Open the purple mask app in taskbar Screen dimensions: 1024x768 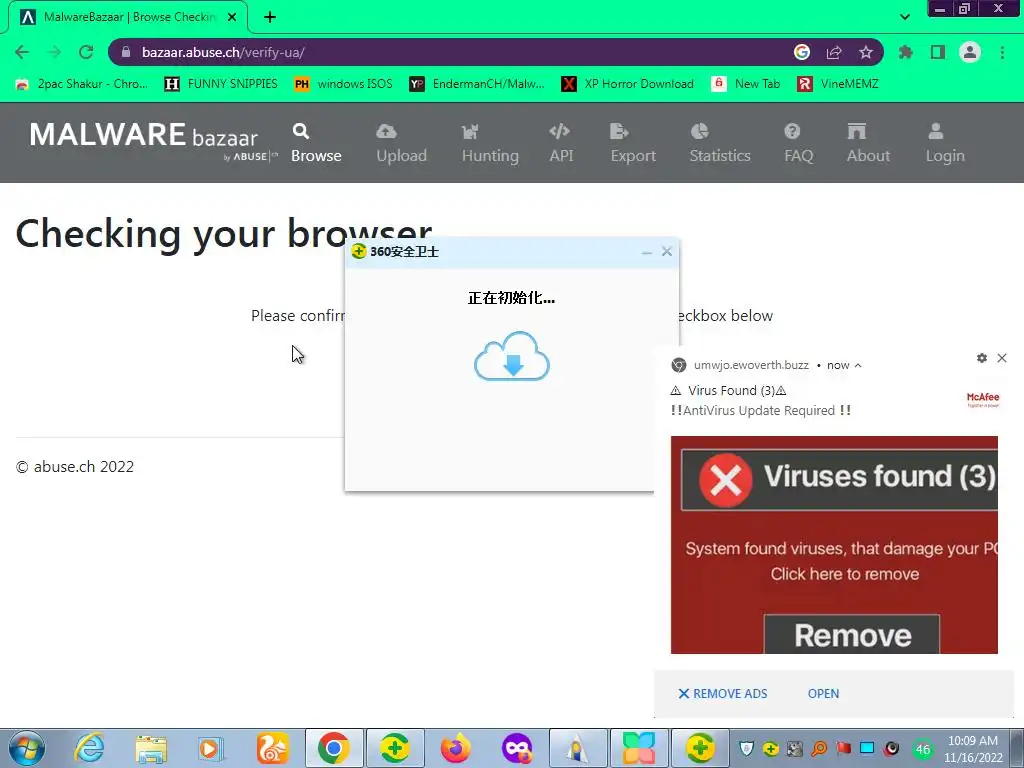pos(517,748)
